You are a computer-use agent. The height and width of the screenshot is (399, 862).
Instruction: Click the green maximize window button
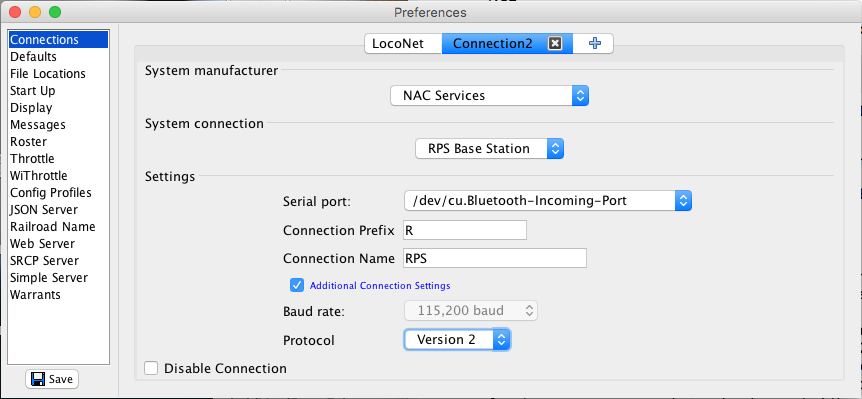tap(55, 12)
